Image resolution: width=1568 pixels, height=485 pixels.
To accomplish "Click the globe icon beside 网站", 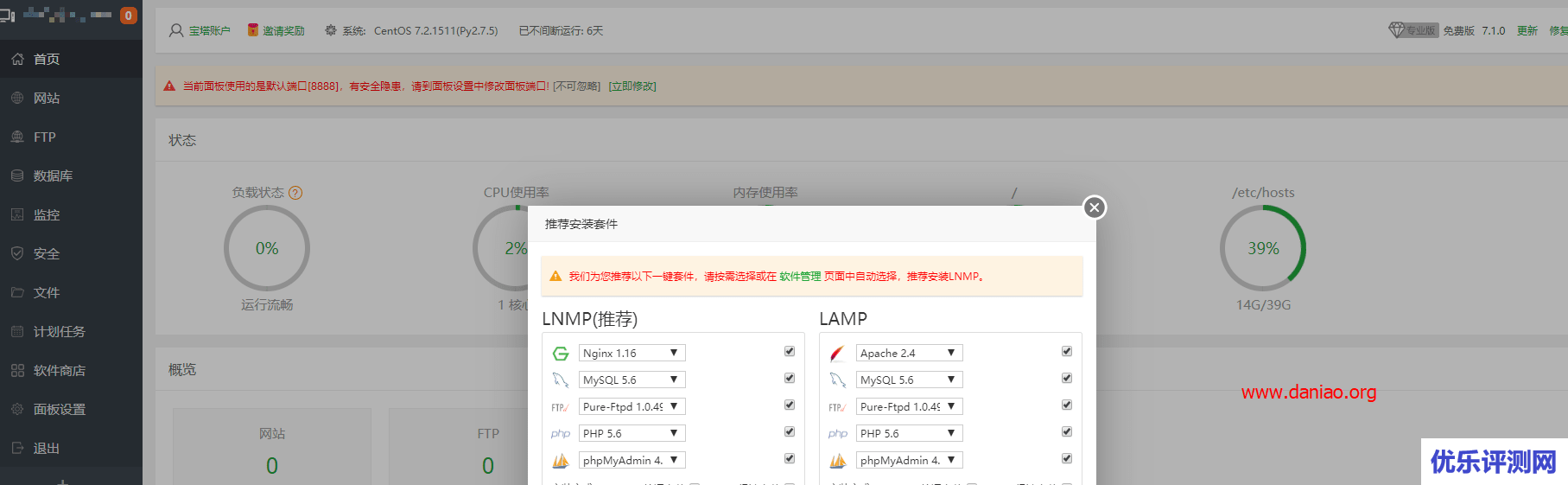I will pyautogui.click(x=17, y=98).
